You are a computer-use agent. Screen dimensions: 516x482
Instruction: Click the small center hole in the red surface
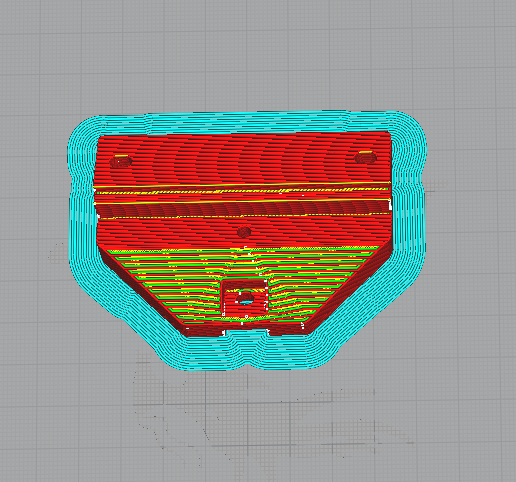click(x=244, y=231)
